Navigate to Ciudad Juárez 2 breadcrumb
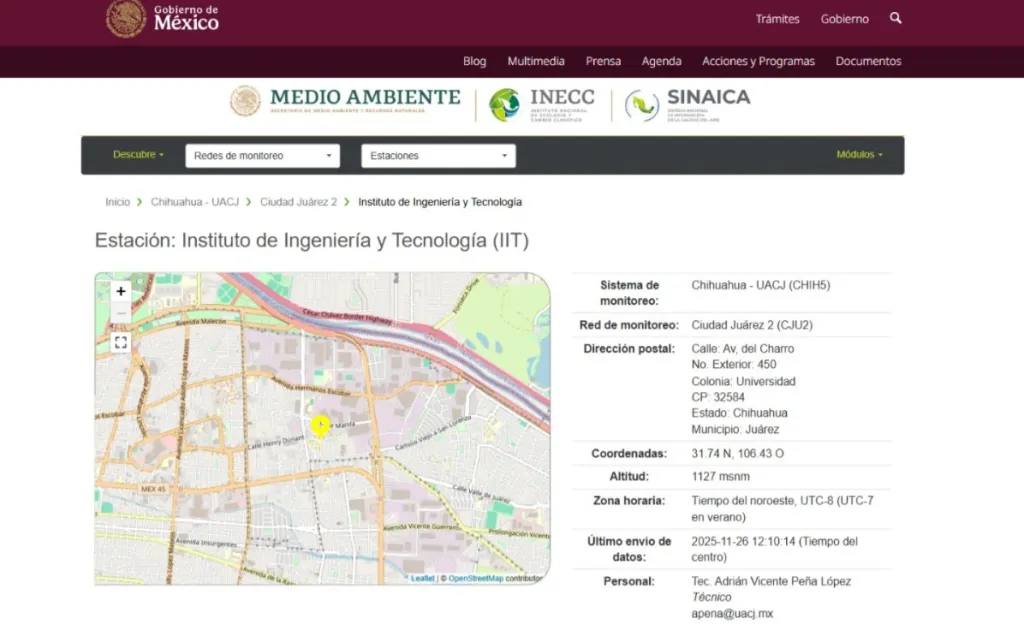 pyautogui.click(x=298, y=202)
